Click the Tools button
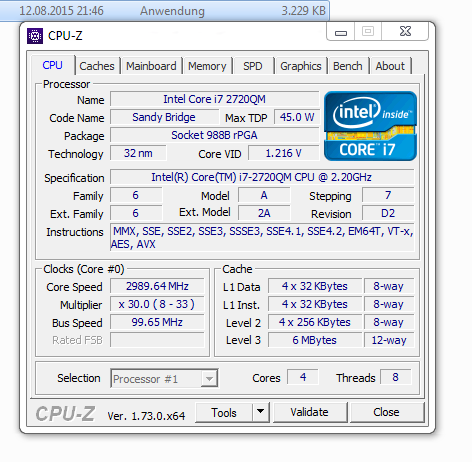 coord(224,412)
